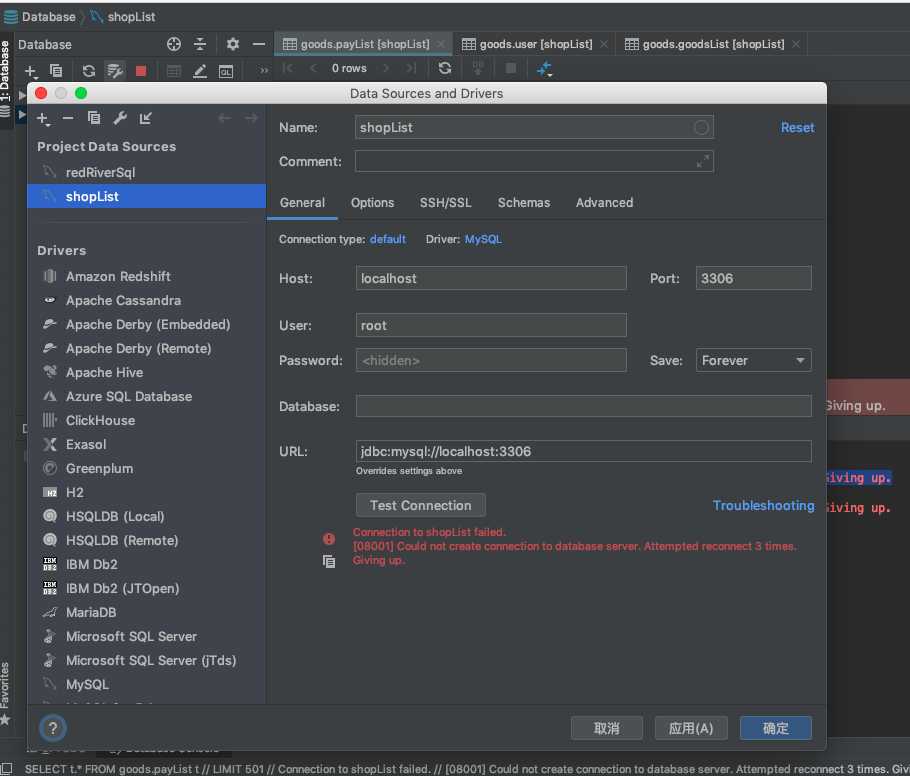Change the MySQL driver link

(483, 239)
